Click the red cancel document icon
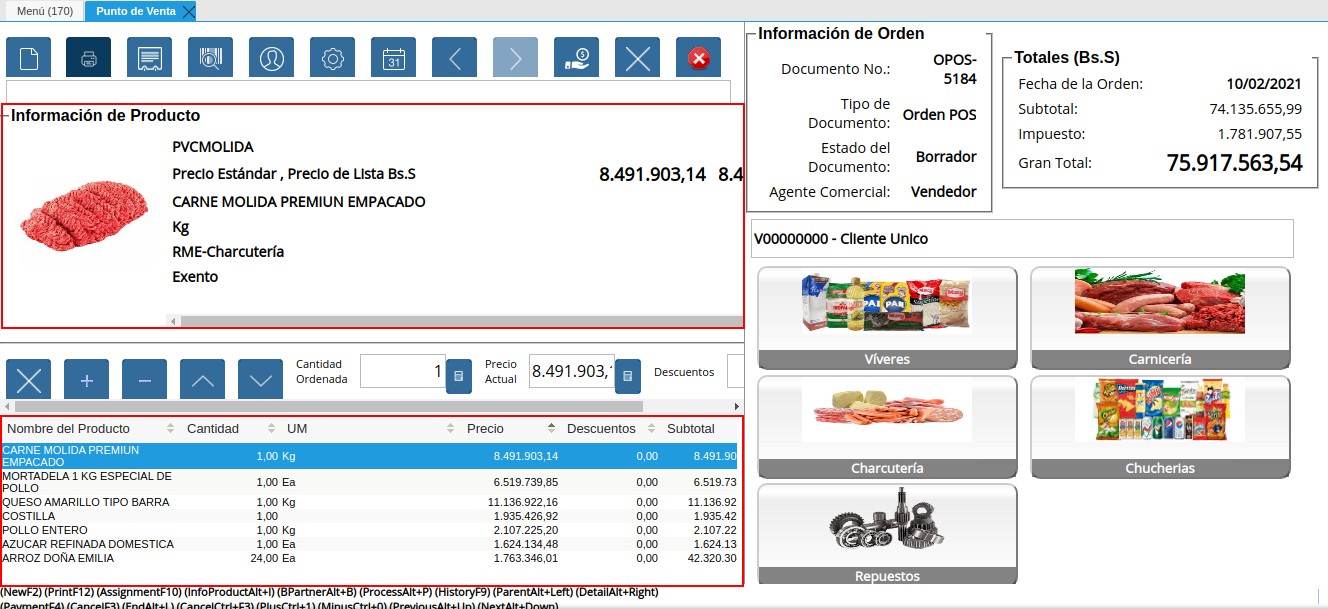 click(698, 57)
